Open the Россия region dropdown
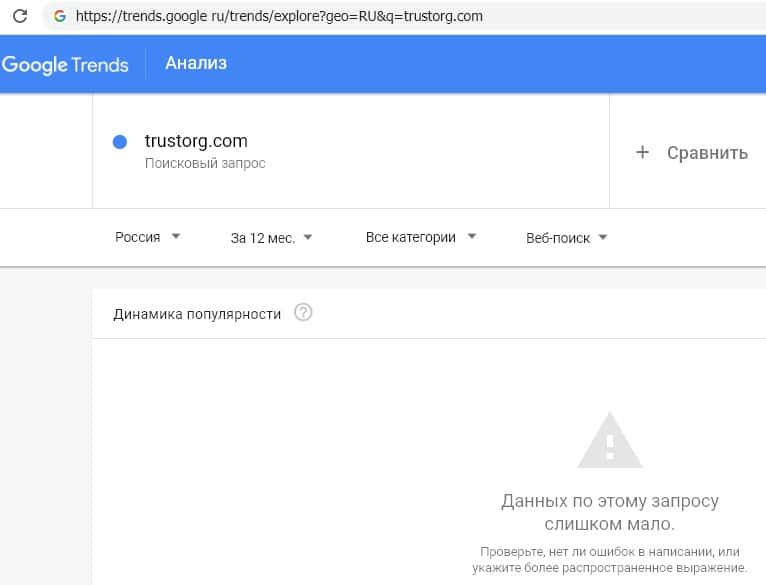 click(147, 237)
